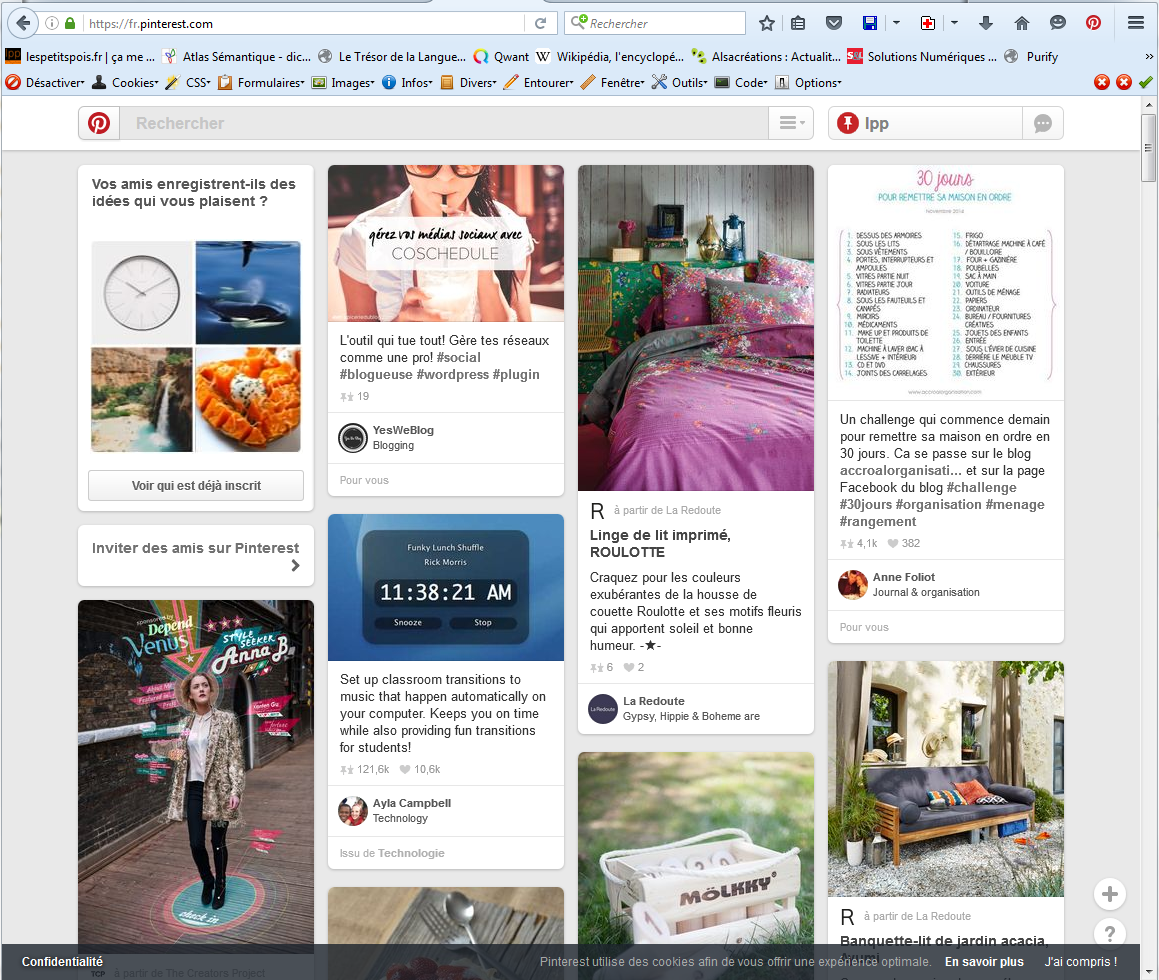Click the La Redoute round avatar
Screen dimensions: 1159x980
coord(602,709)
